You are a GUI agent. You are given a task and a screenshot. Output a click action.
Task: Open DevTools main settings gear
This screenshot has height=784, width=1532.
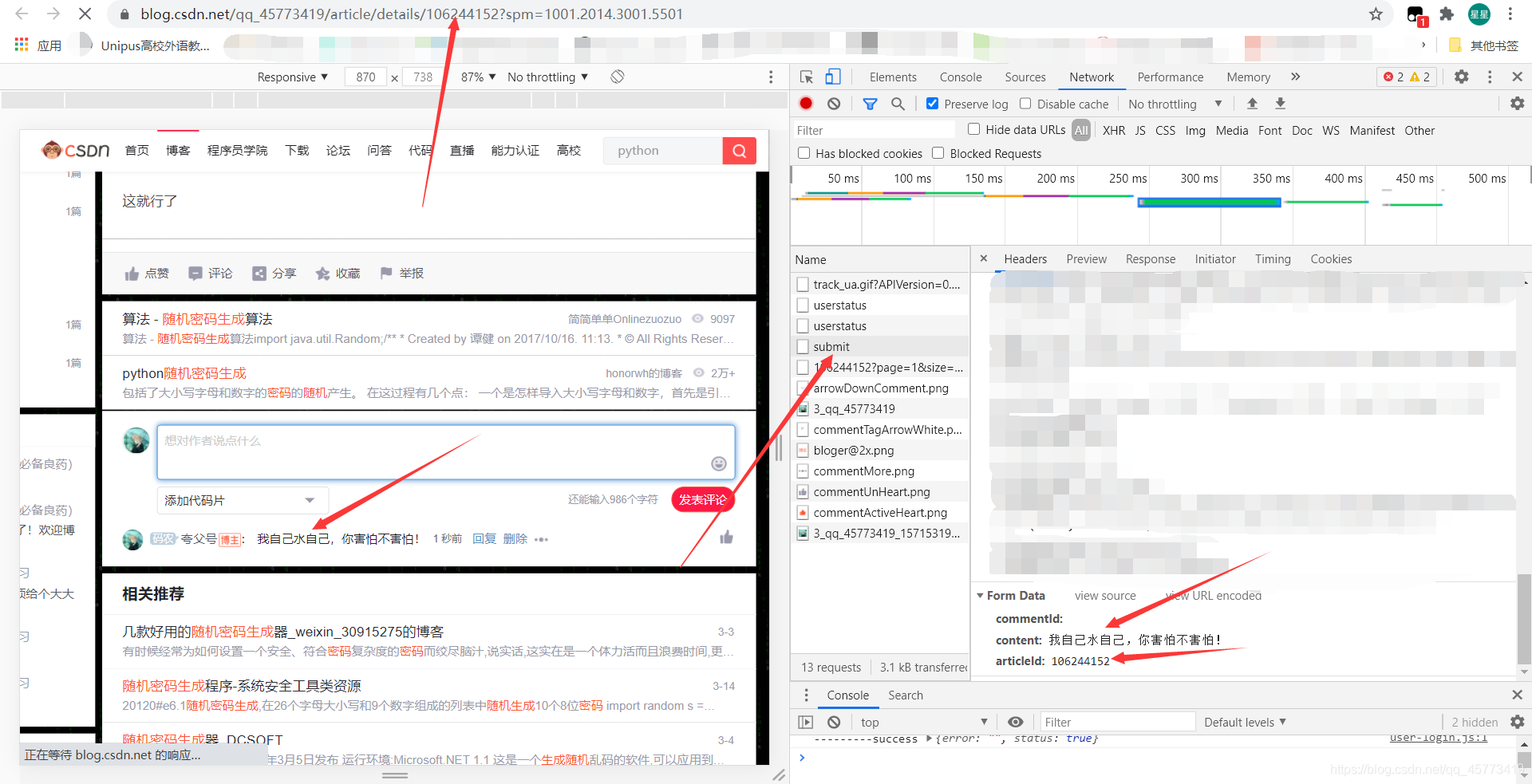1462,77
